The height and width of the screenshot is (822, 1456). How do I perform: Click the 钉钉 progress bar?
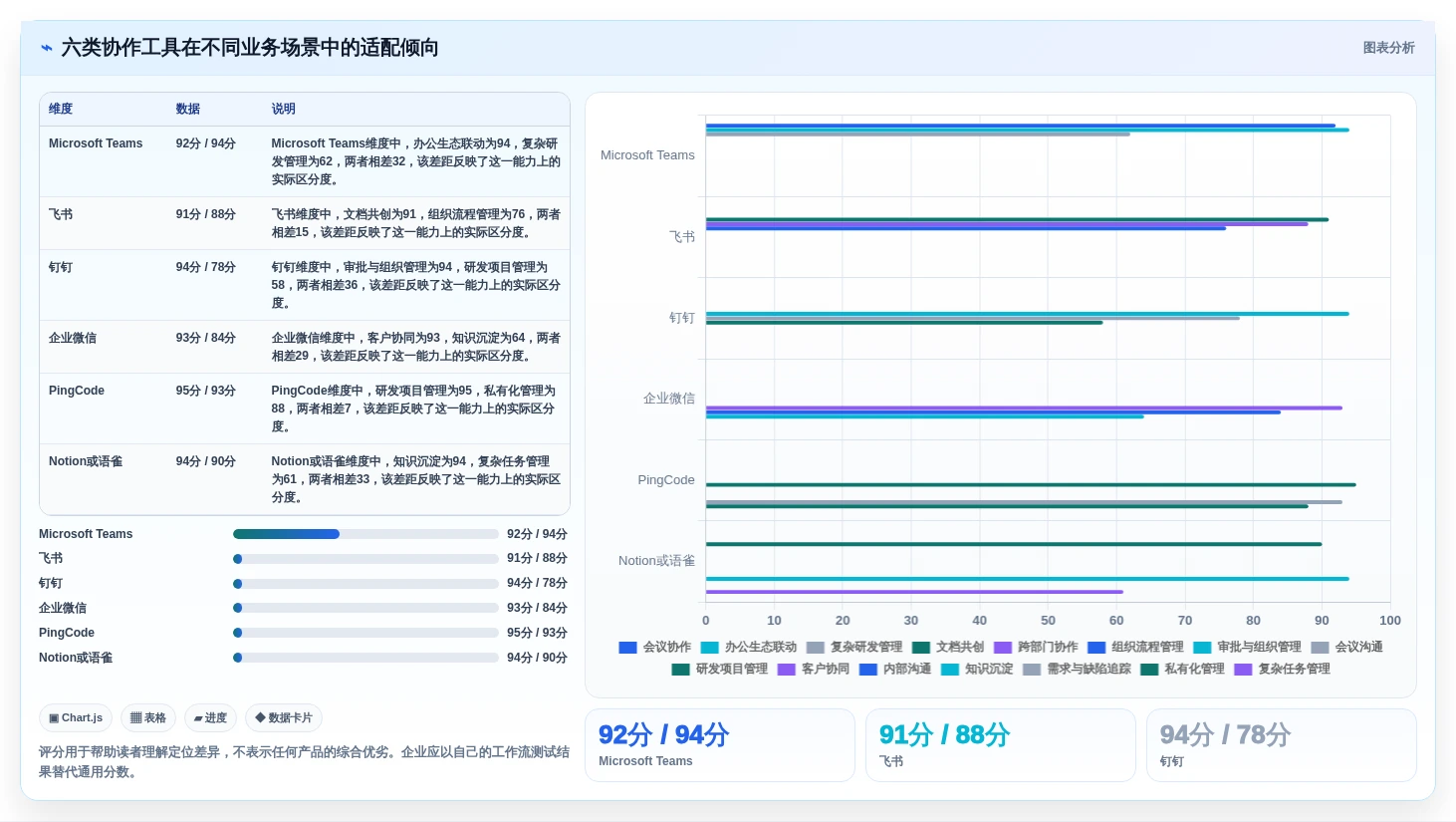tap(365, 584)
